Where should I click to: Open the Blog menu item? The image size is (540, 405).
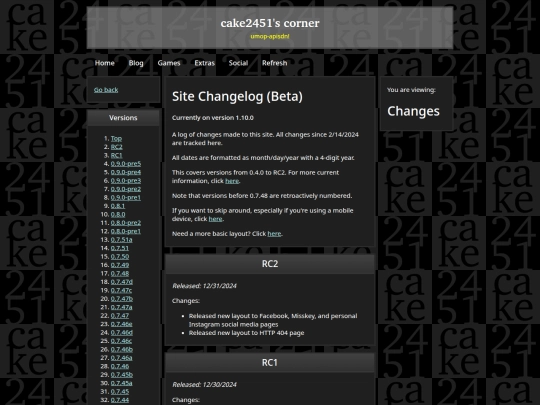[x=136, y=63]
